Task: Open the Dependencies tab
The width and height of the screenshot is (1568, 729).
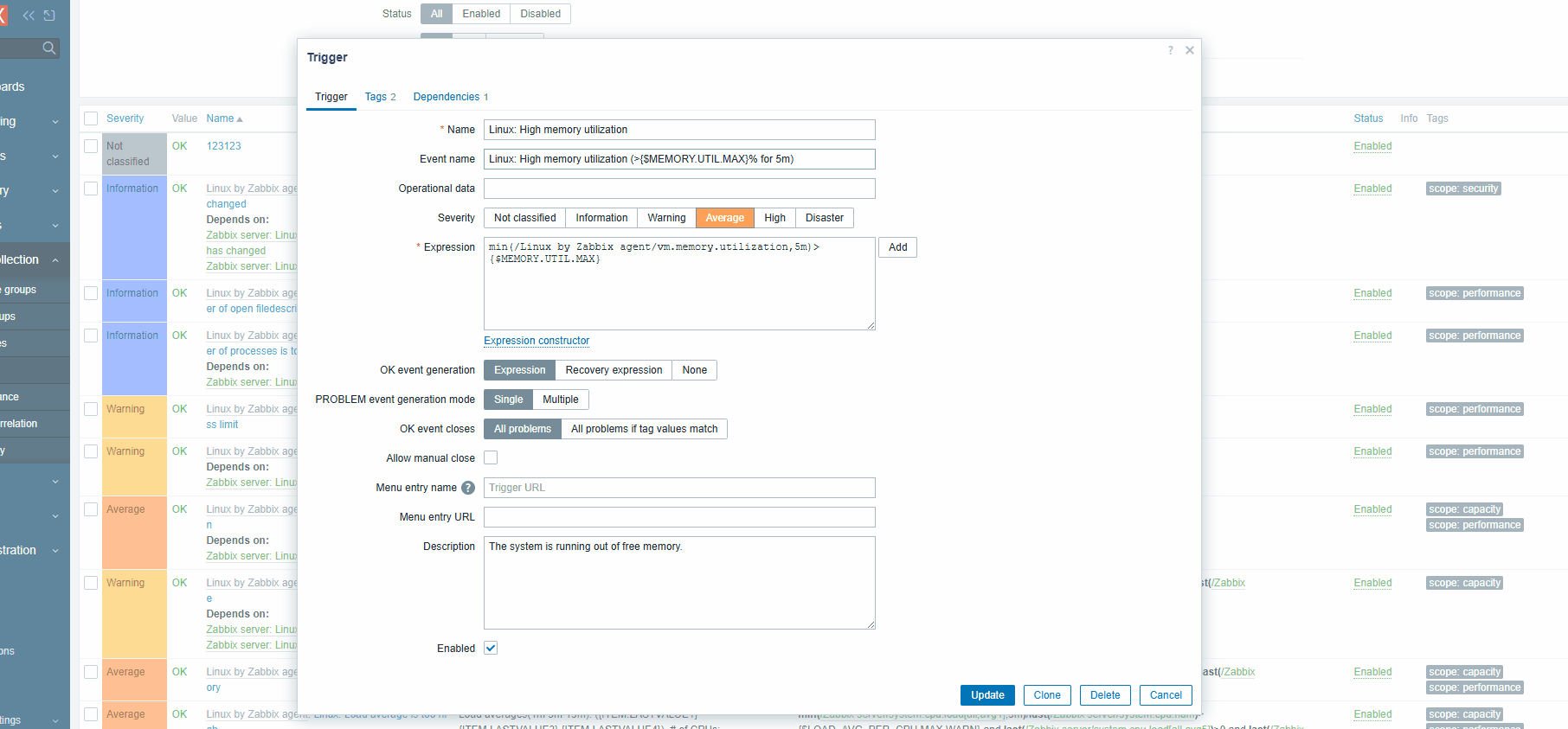Action: [x=451, y=97]
